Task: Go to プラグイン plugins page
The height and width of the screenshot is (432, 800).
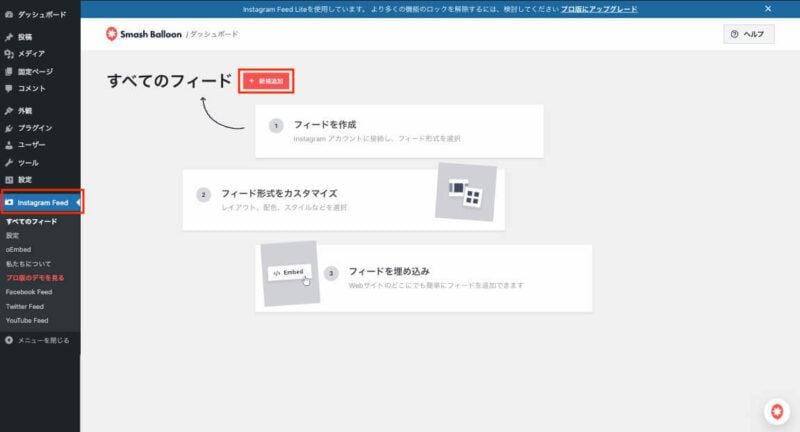Action: (x=34, y=128)
